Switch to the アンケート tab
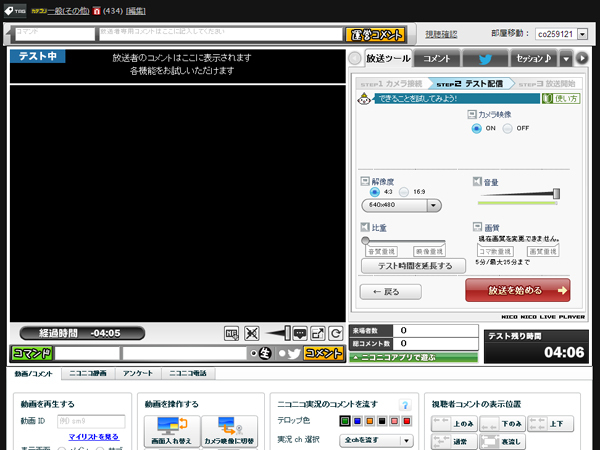Viewport: 600px width, 450px height. [x=138, y=373]
